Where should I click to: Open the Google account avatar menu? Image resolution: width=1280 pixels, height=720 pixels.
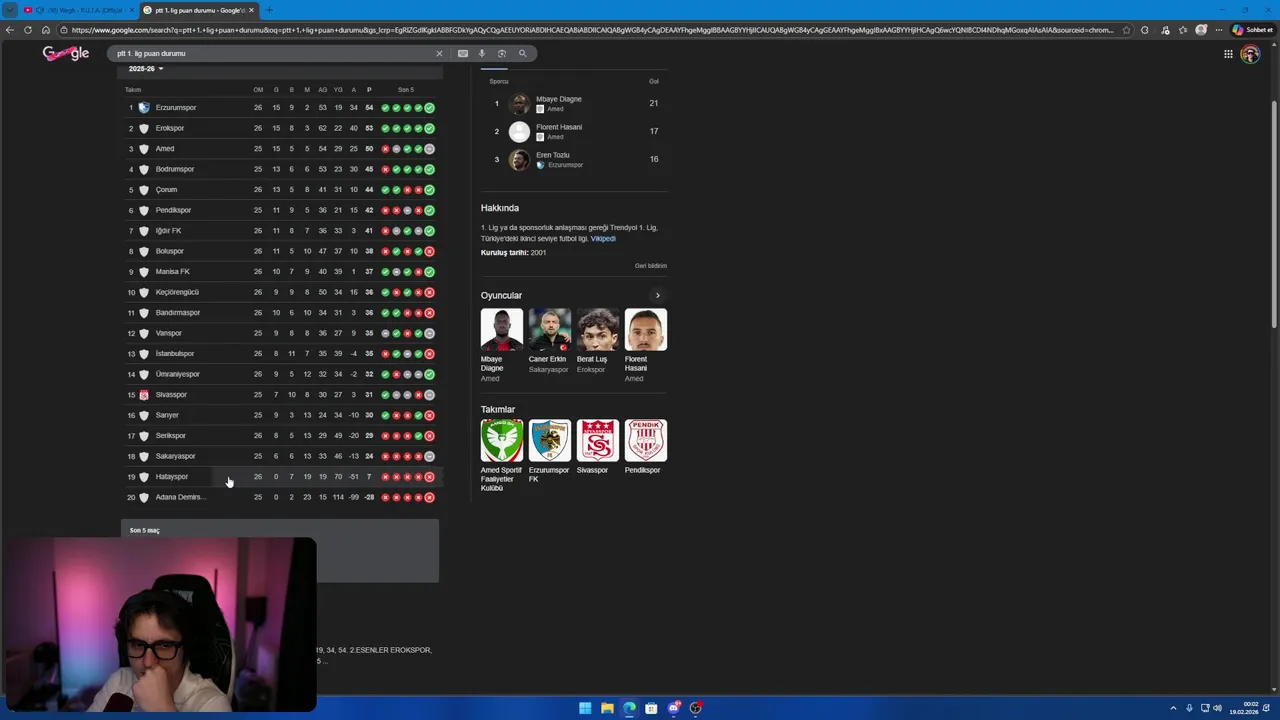click(1250, 54)
